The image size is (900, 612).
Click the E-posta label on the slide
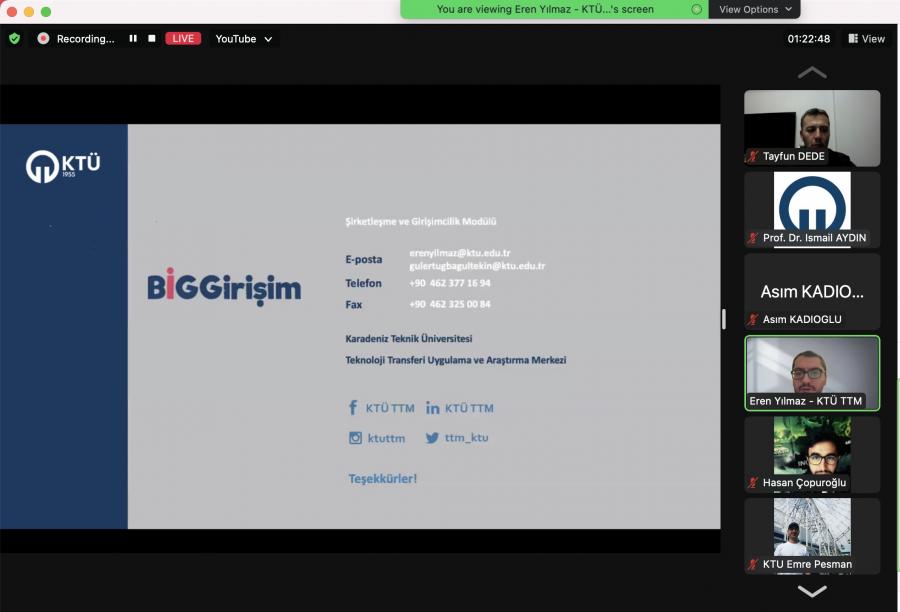click(364, 259)
